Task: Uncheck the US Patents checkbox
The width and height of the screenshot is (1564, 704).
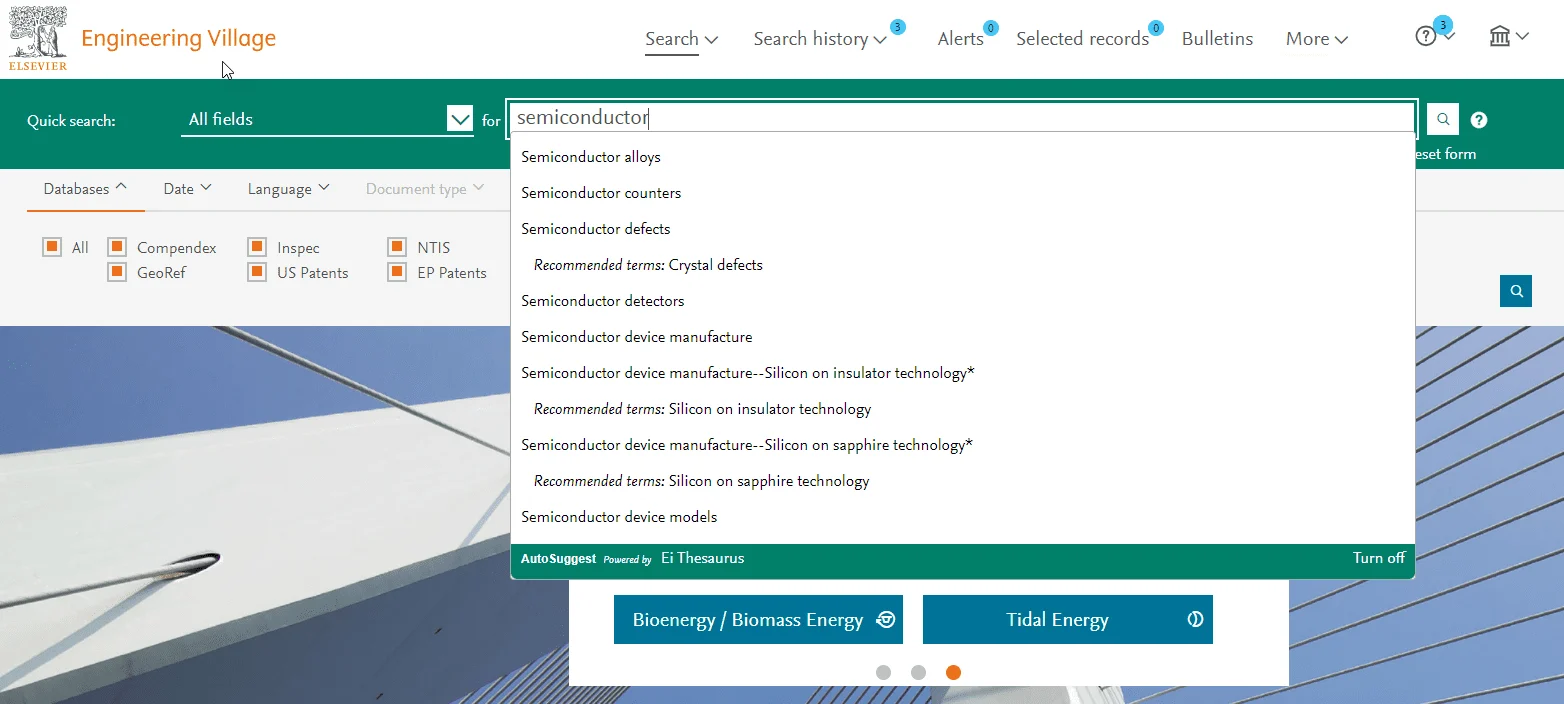Action: tap(256, 271)
